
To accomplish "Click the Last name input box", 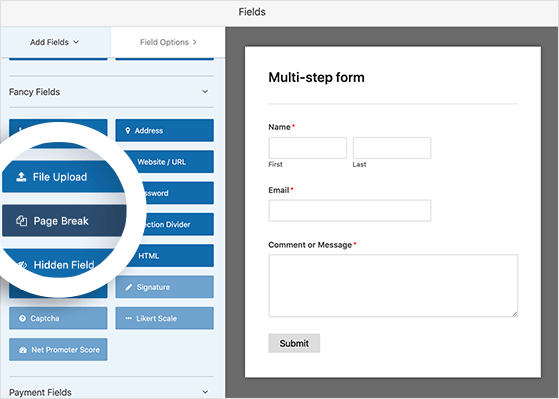I will tap(392, 148).
